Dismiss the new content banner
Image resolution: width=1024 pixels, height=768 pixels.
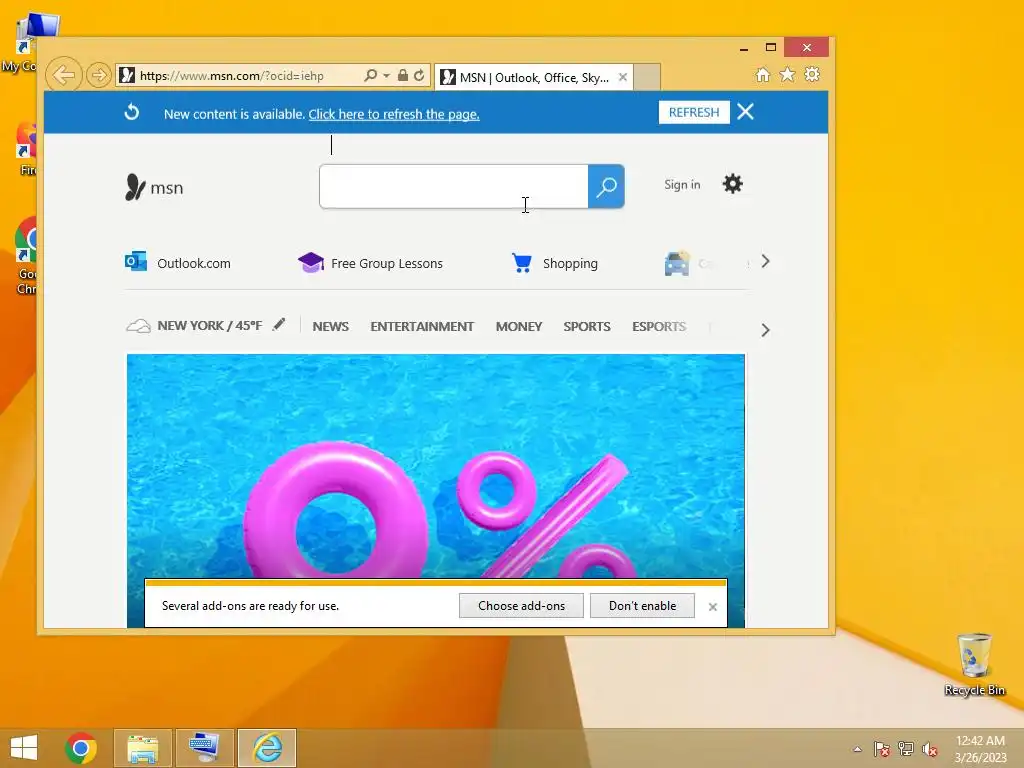tap(745, 112)
